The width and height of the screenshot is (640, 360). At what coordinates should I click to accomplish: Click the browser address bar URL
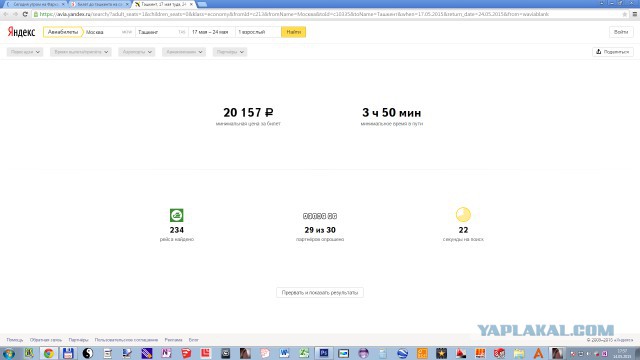coord(294,14)
